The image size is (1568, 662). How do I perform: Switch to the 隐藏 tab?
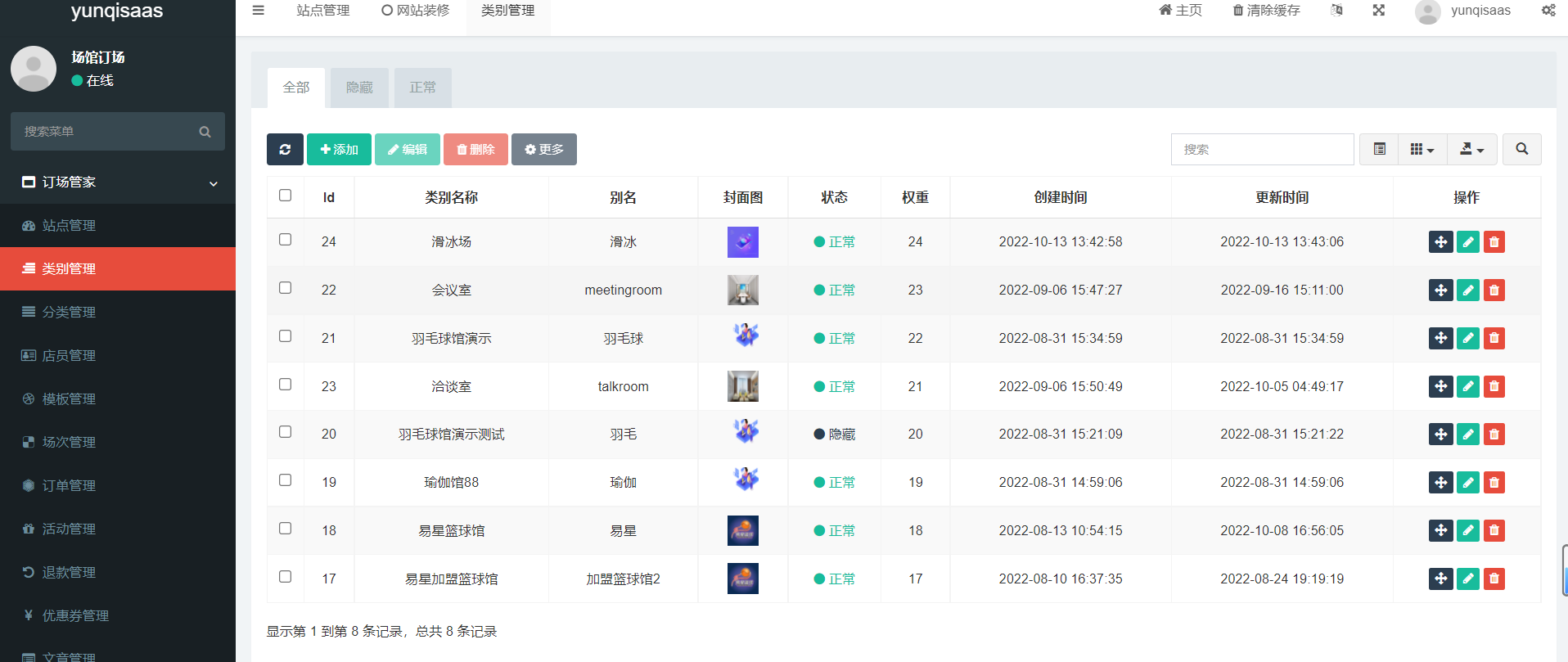359,88
